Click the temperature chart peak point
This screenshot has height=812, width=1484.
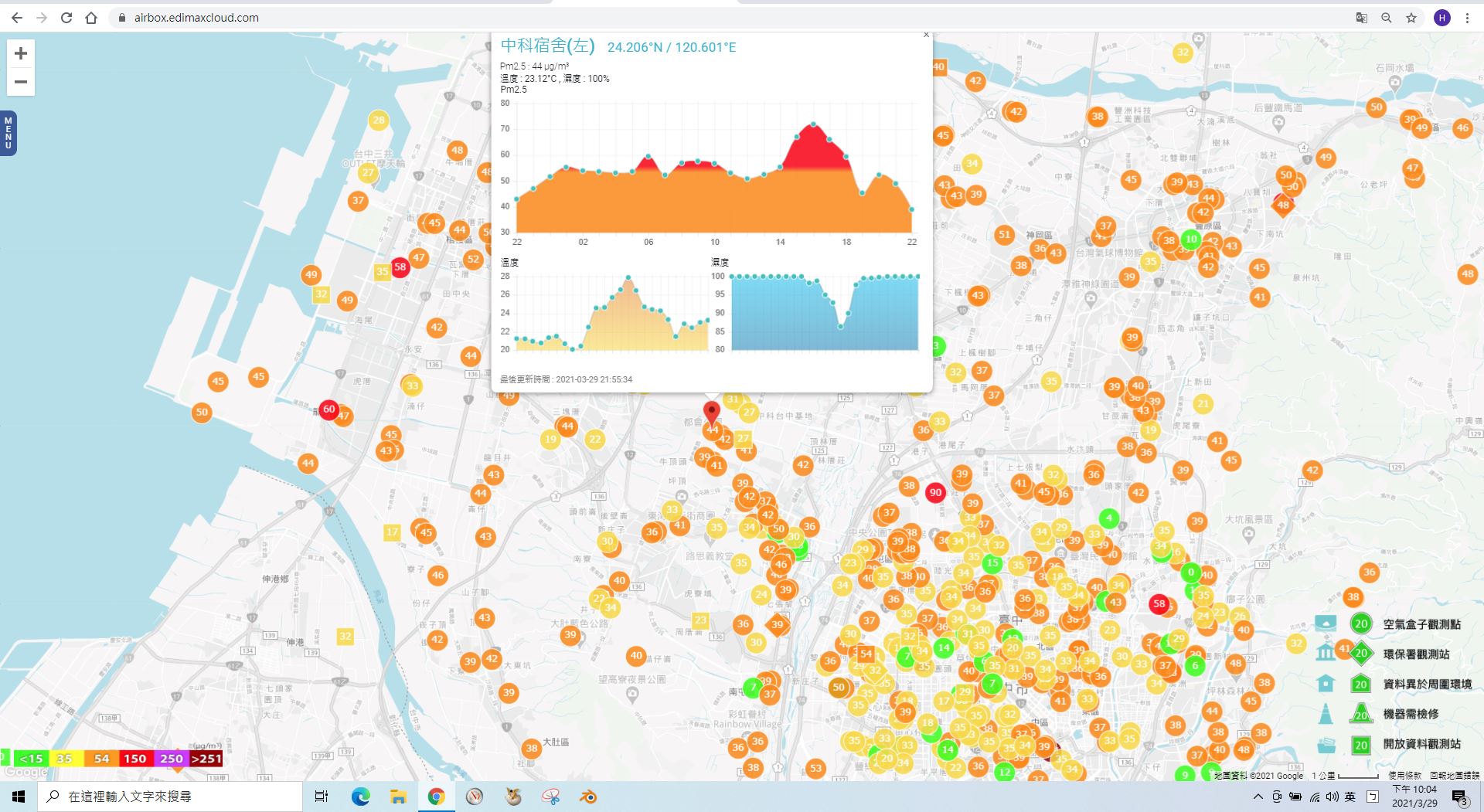tap(628, 277)
